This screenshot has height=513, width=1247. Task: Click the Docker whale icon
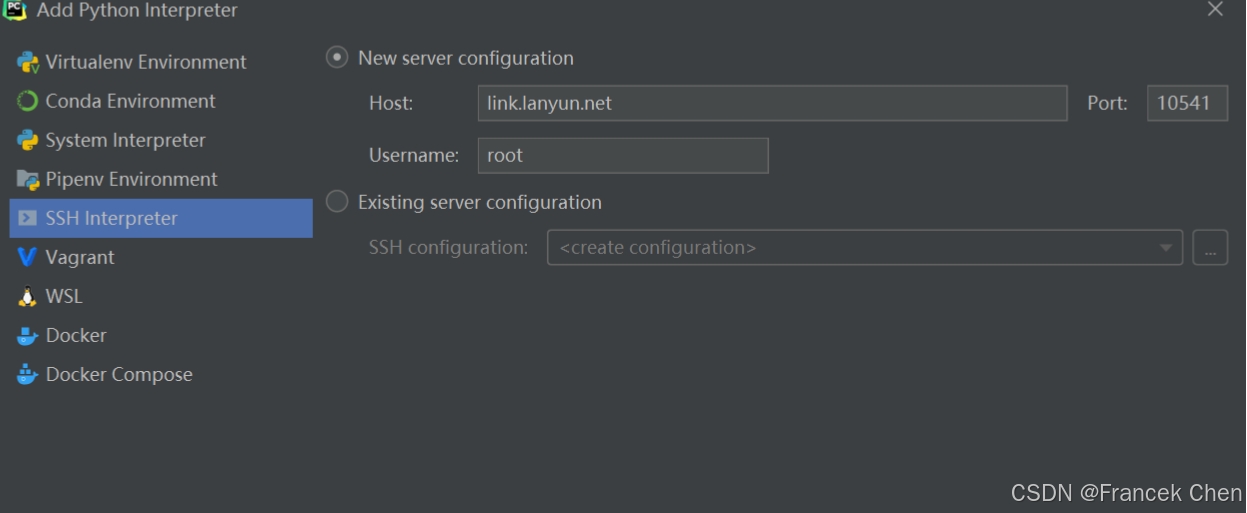click(27, 335)
